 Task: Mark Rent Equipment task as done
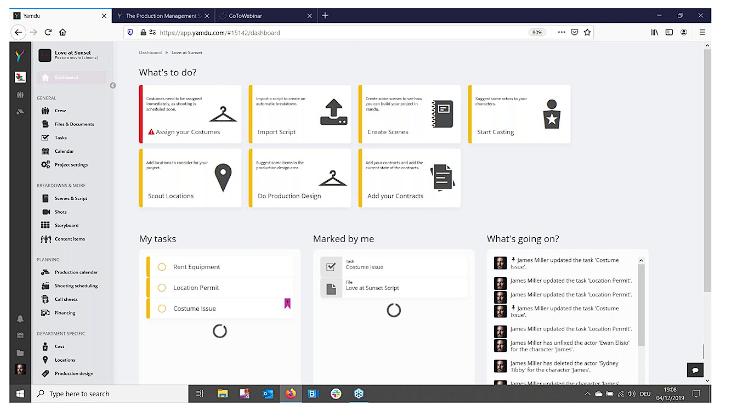click(x=162, y=267)
